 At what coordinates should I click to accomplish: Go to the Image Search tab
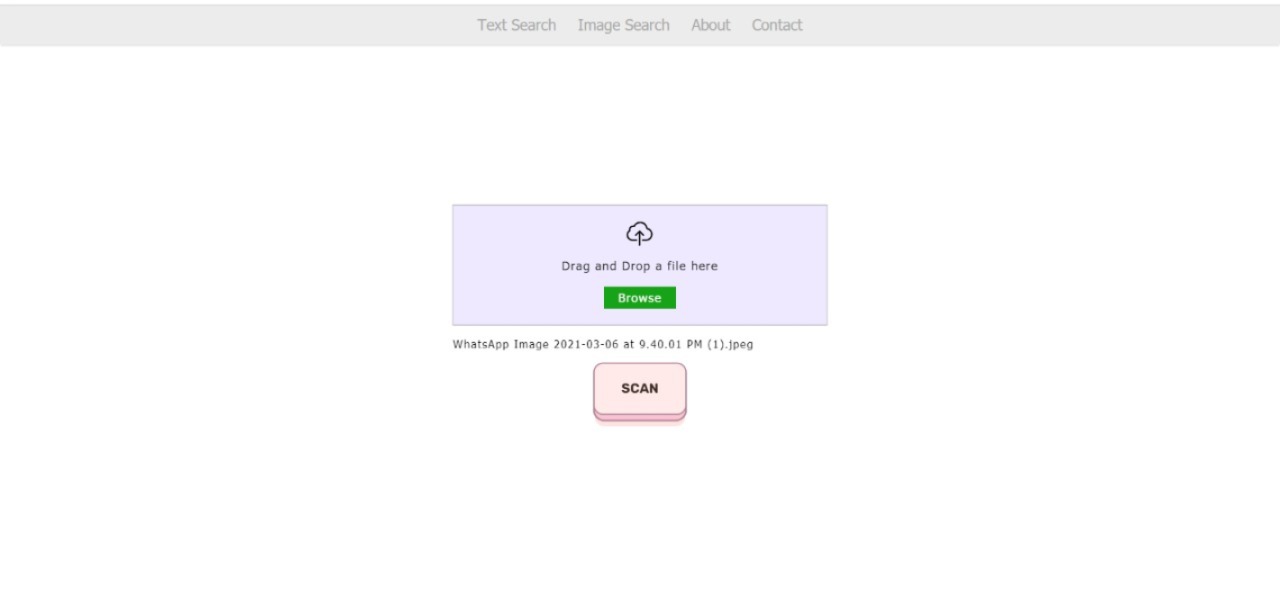coord(623,25)
